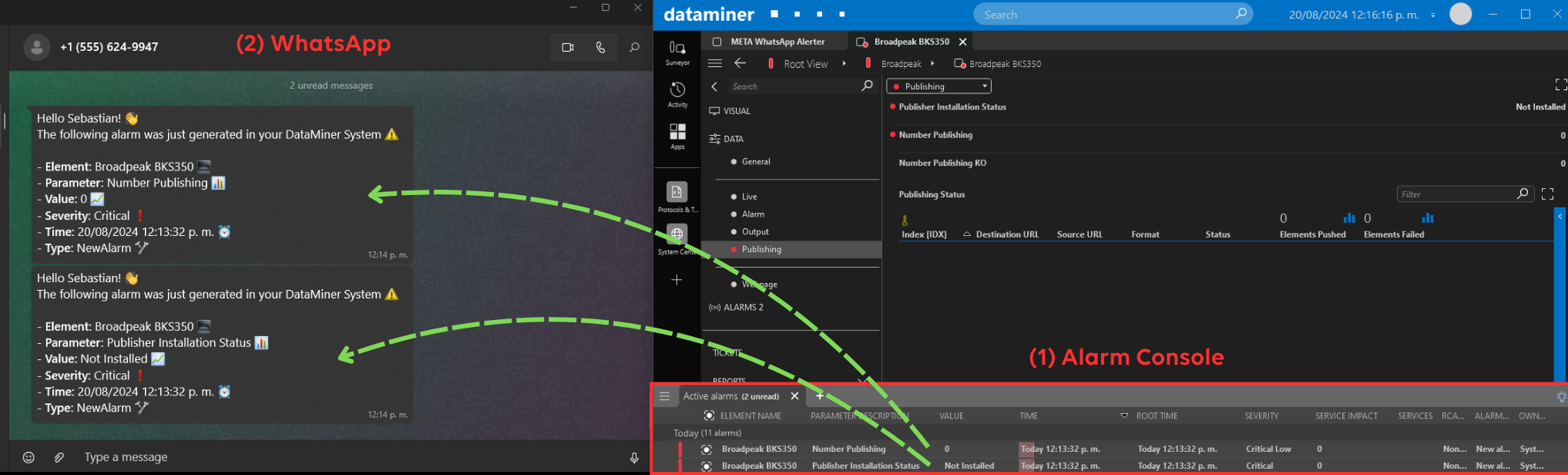Viewport: 1568px width, 475px height.
Task: Collapse the Today (11 alarms) group
Action: coord(707,433)
